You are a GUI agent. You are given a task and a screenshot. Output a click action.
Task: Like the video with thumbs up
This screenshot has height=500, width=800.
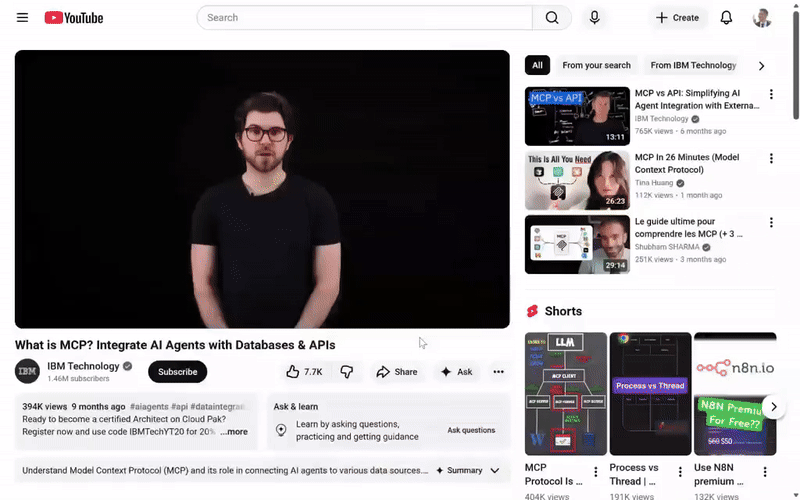pyautogui.click(x=304, y=372)
